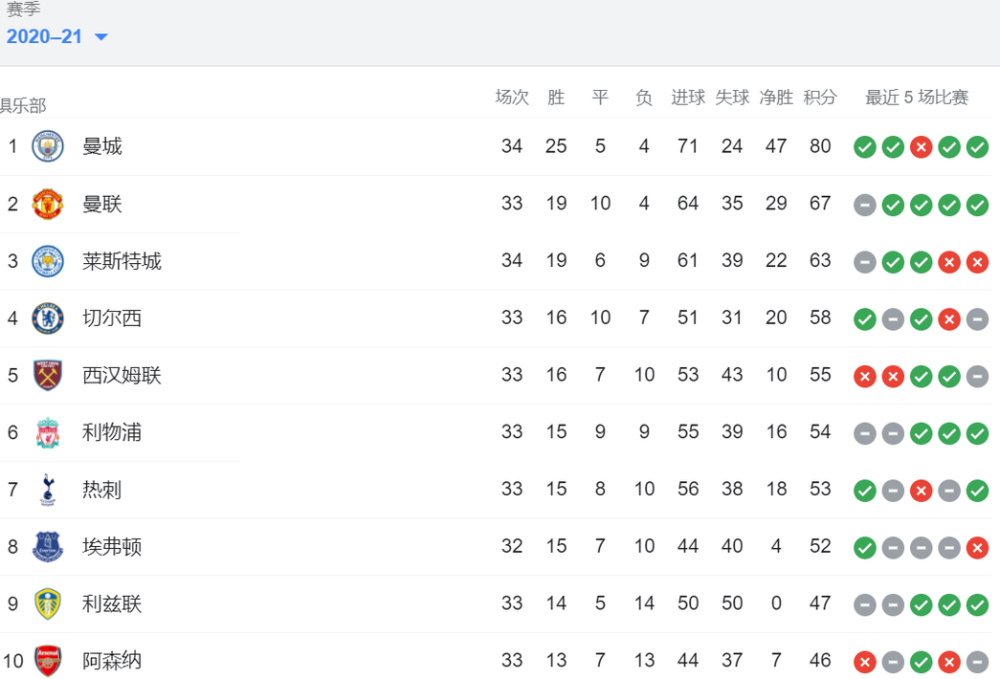Click the Liverpool club crest
Viewport: 1000px width, 679px height.
coord(48,432)
